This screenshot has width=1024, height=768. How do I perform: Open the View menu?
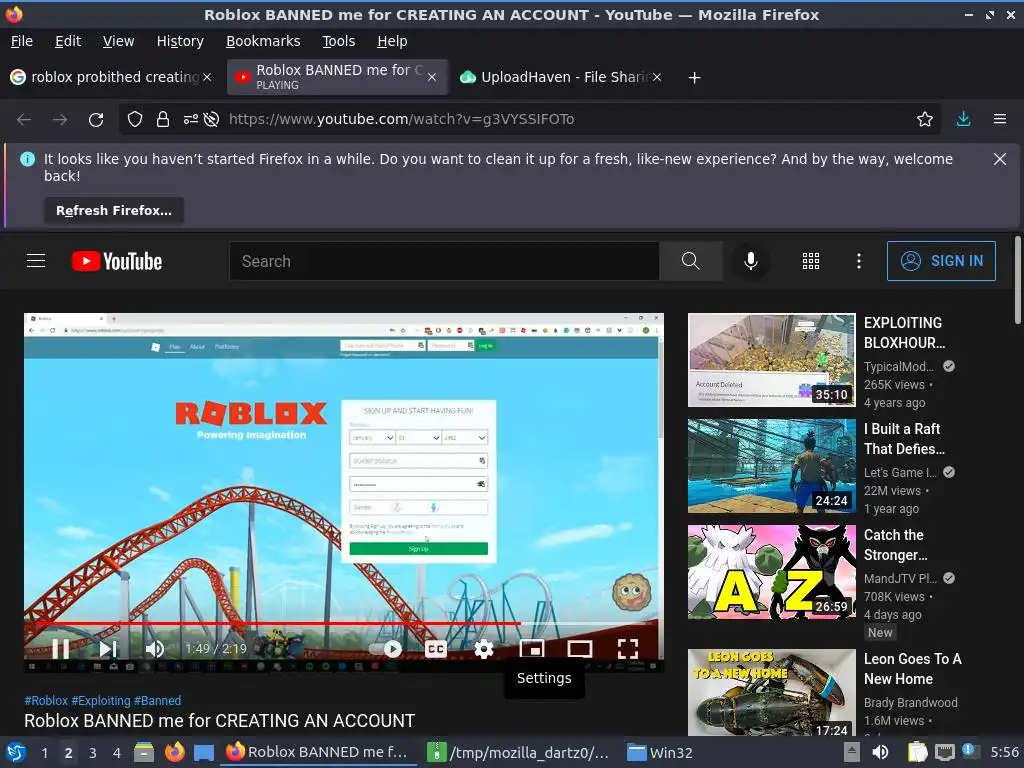click(118, 41)
